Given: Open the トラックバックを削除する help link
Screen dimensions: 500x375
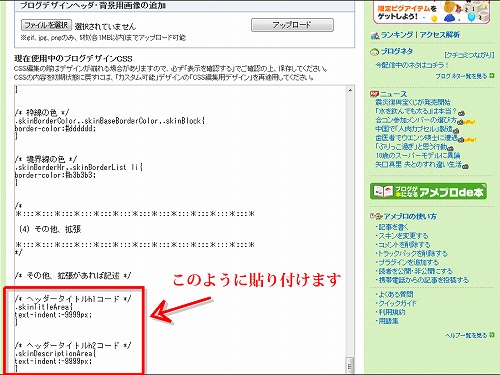Looking at the screenshot, I should (413, 254).
